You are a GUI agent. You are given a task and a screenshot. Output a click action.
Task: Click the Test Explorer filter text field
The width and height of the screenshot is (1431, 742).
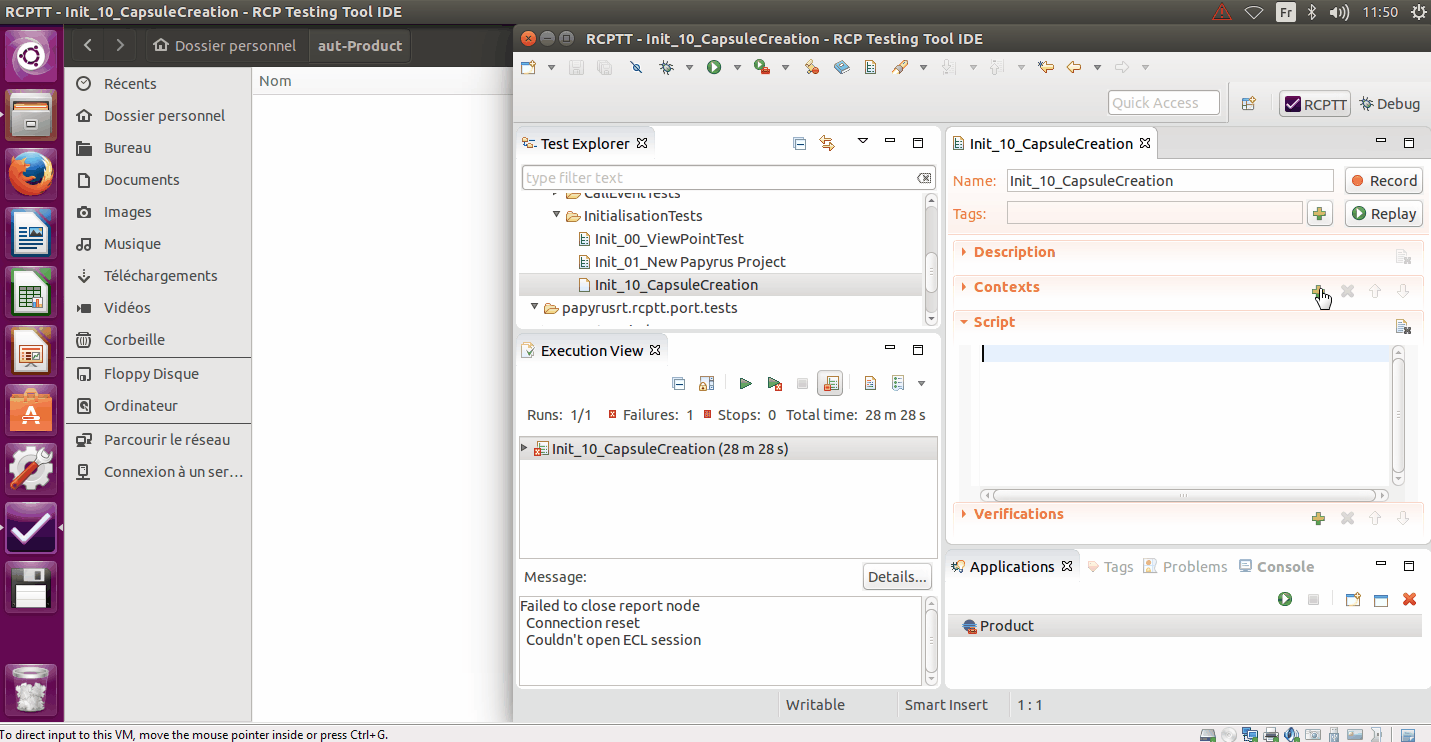pyautogui.click(x=728, y=178)
